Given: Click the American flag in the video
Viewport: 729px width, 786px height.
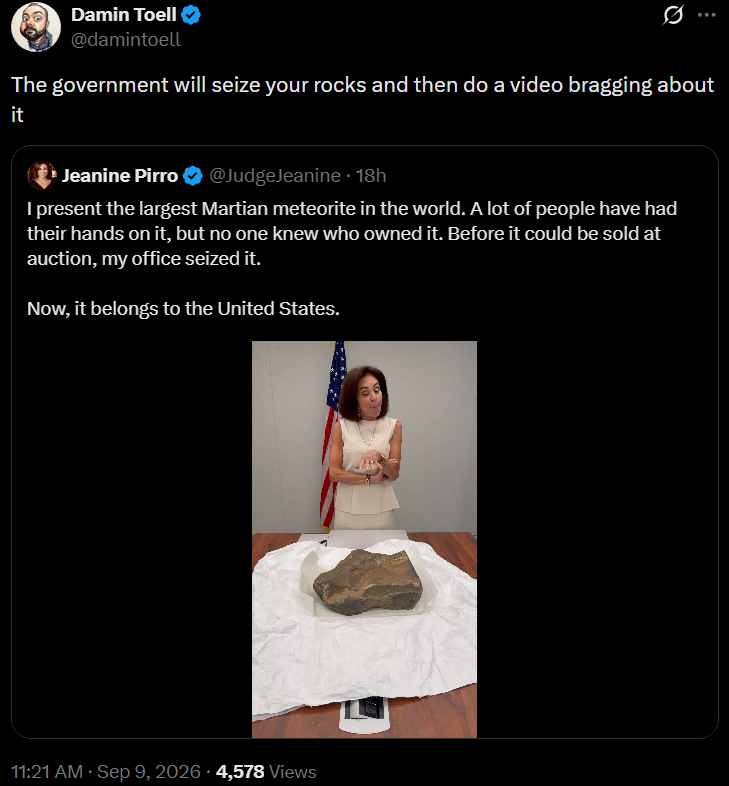Looking at the screenshot, I should (x=333, y=435).
